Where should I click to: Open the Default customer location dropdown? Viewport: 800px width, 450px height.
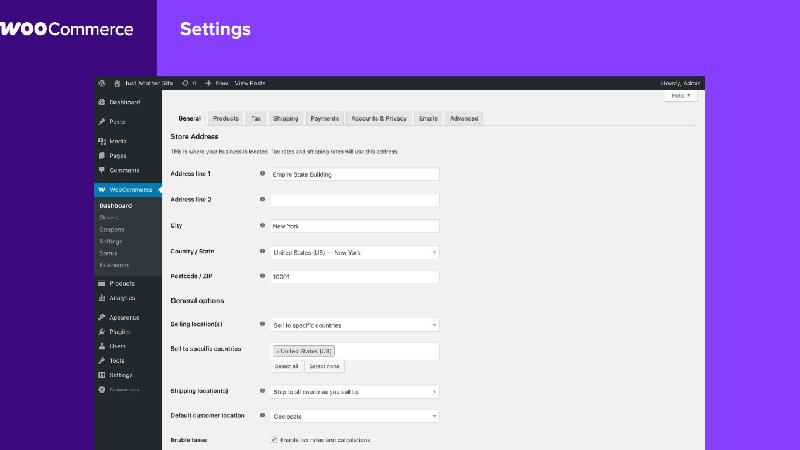tap(355, 416)
